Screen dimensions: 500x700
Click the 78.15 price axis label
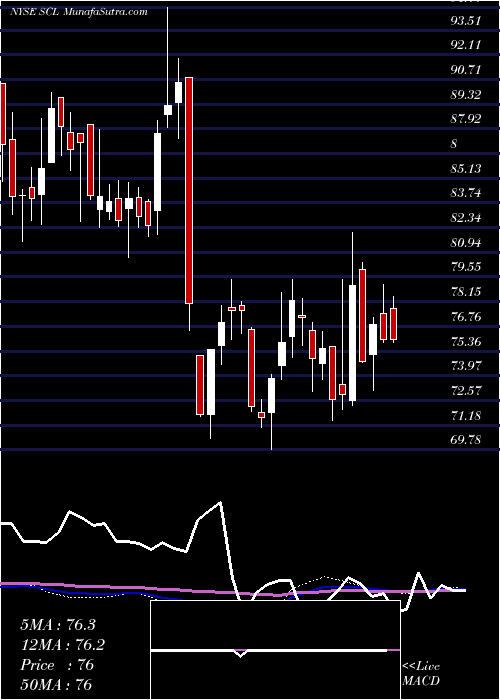pyautogui.click(x=466, y=292)
